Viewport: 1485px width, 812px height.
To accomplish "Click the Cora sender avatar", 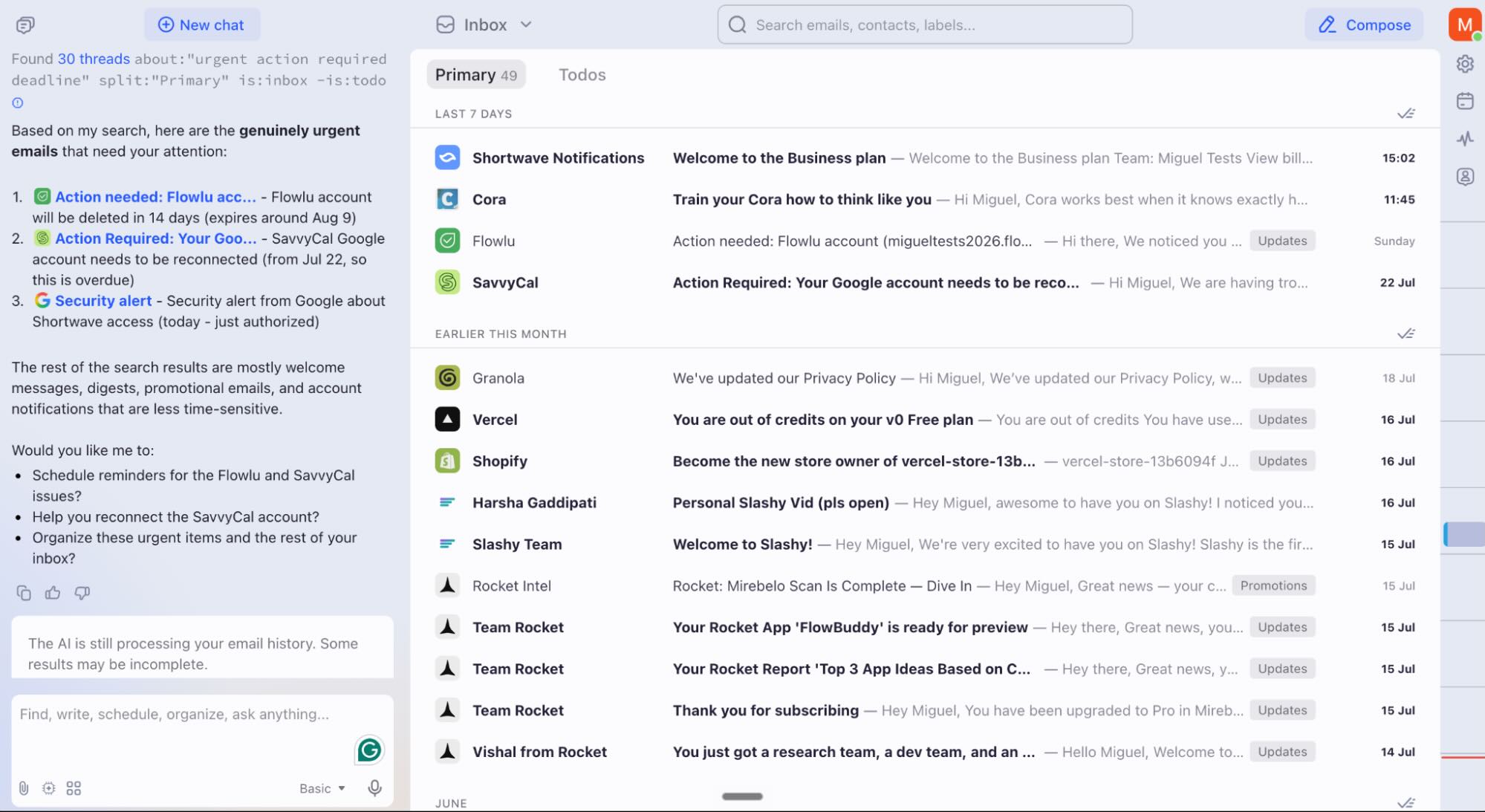I will point(447,199).
